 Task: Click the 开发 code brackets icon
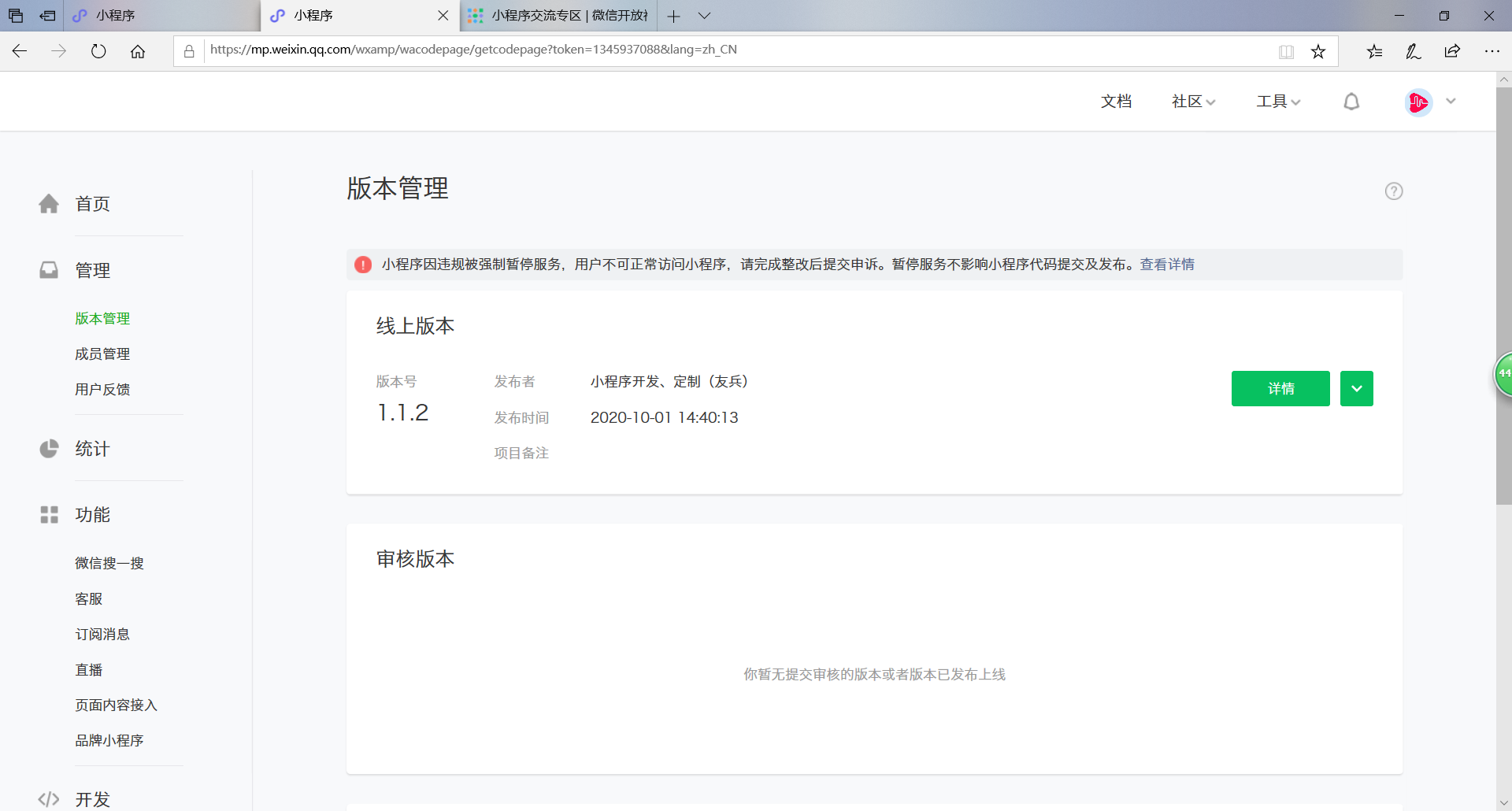tap(49, 799)
